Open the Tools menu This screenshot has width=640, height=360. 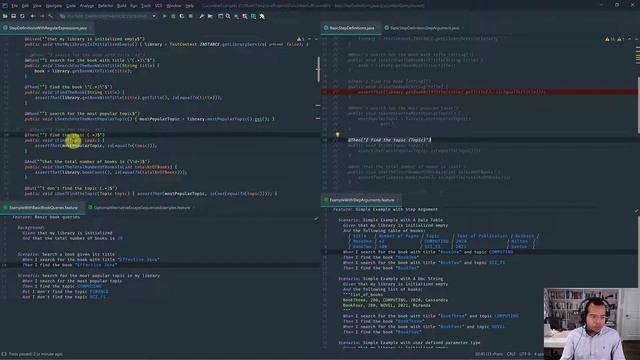coord(146,6)
